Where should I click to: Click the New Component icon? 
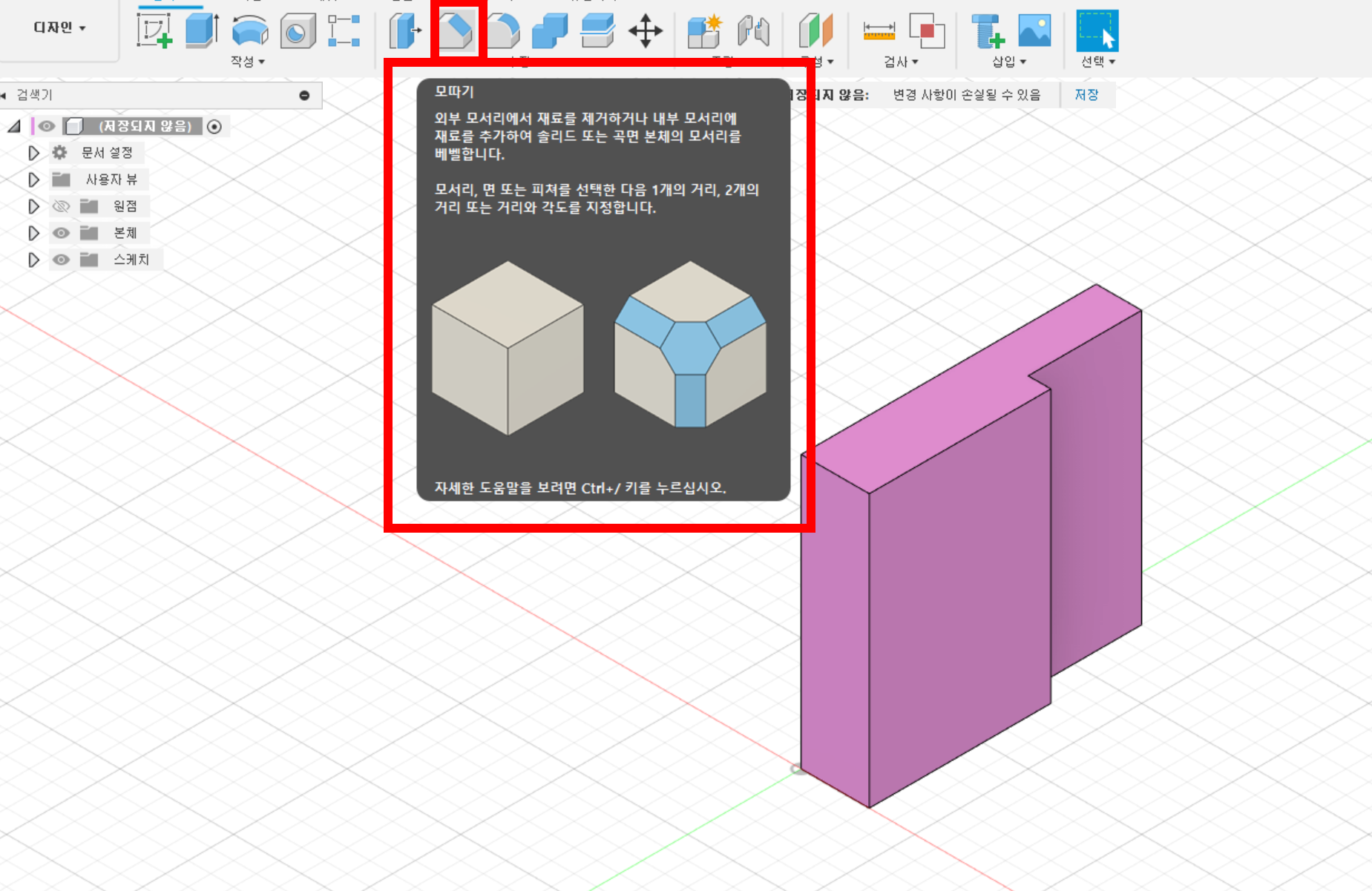(705, 31)
